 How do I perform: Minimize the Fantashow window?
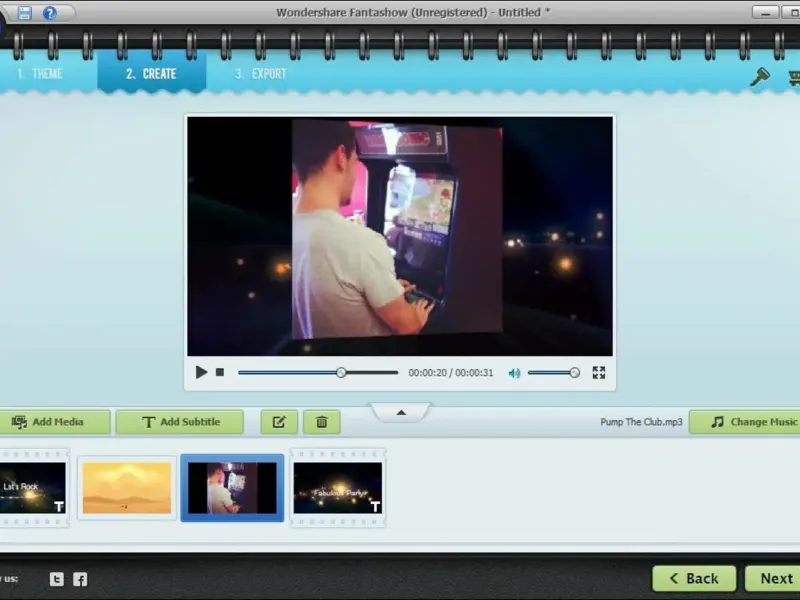[x=765, y=13]
